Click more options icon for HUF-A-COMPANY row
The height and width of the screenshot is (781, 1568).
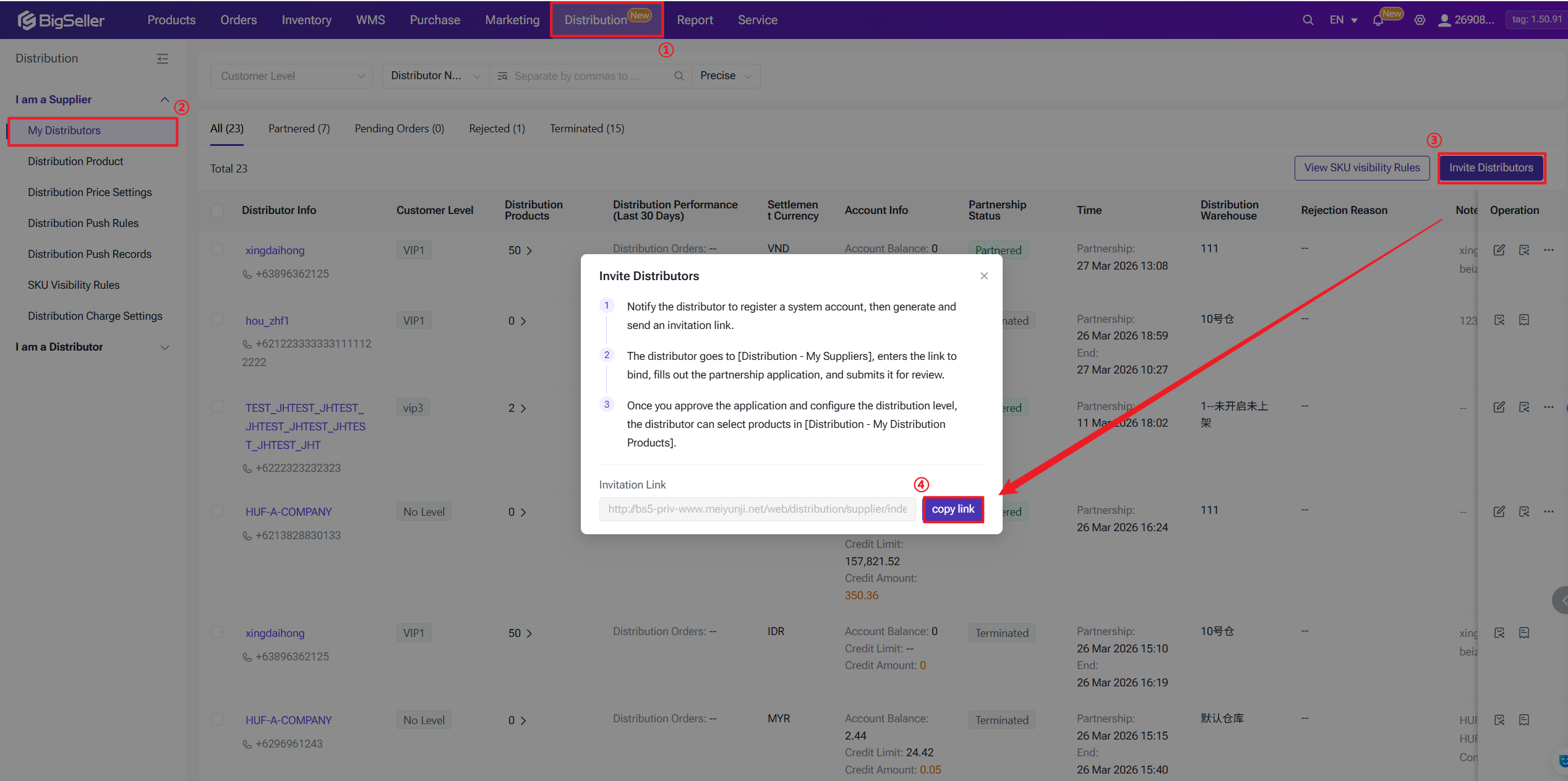1549,511
